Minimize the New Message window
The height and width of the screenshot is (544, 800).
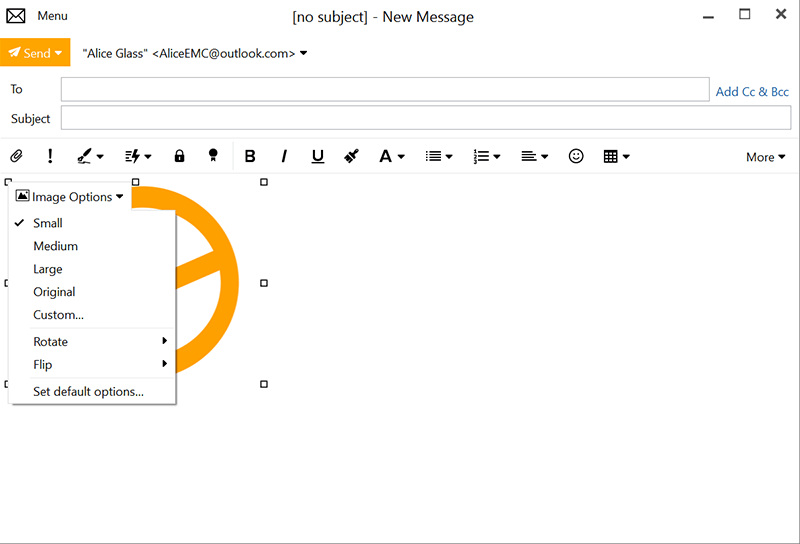point(708,16)
